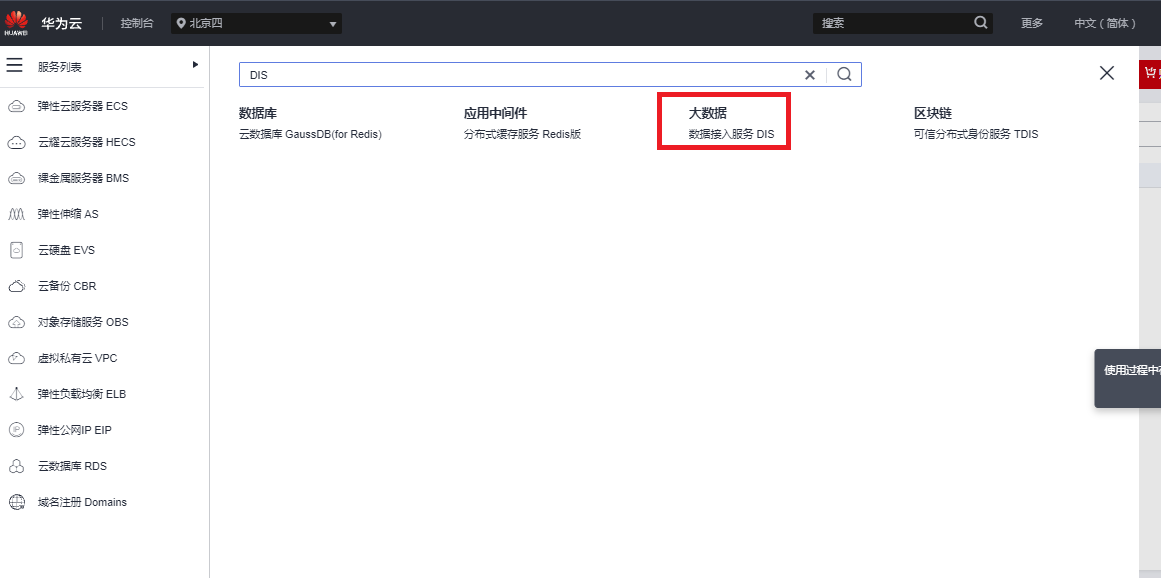The width and height of the screenshot is (1161, 578).
Task: Click the 使用过程中 feedback popup
Action: [1128, 378]
